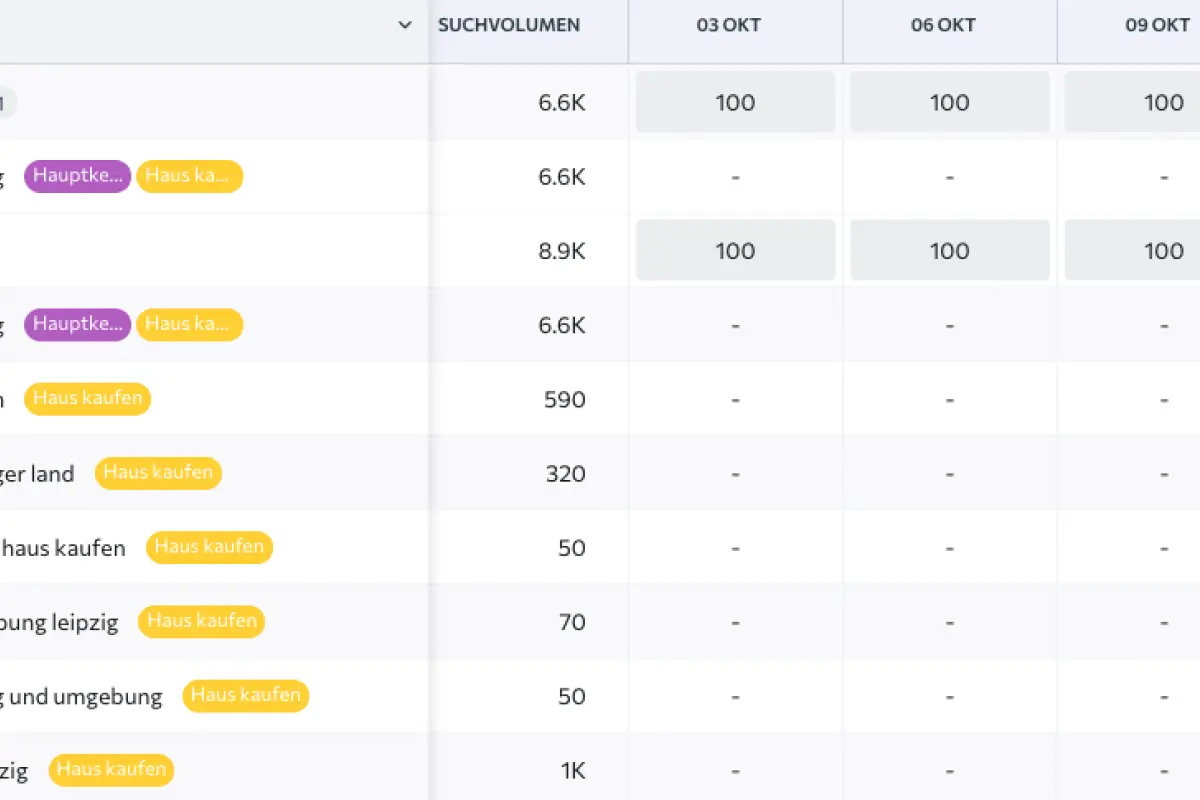
Task: Click the purple Hauptke... tag just below the 8.9K row
Action: [x=77, y=324]
